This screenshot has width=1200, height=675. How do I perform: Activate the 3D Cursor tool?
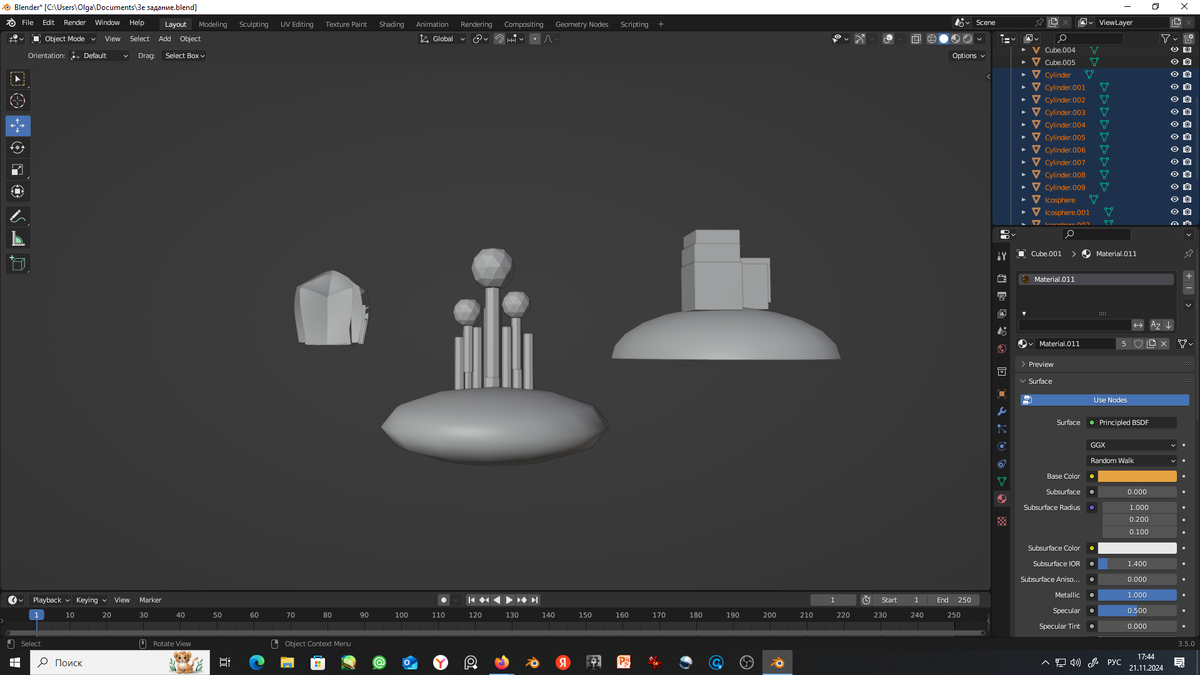click(x=17, y=100)
